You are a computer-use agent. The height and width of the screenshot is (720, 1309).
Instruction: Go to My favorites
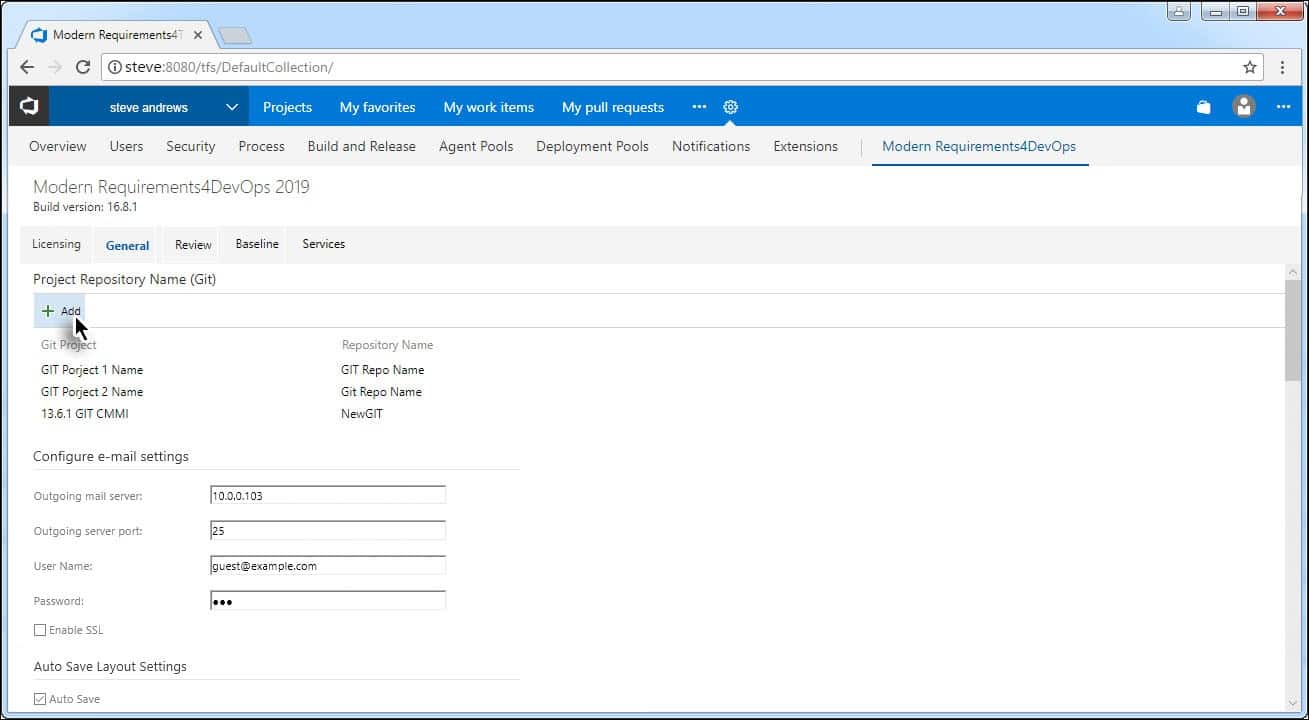click(x=377, y=107)
